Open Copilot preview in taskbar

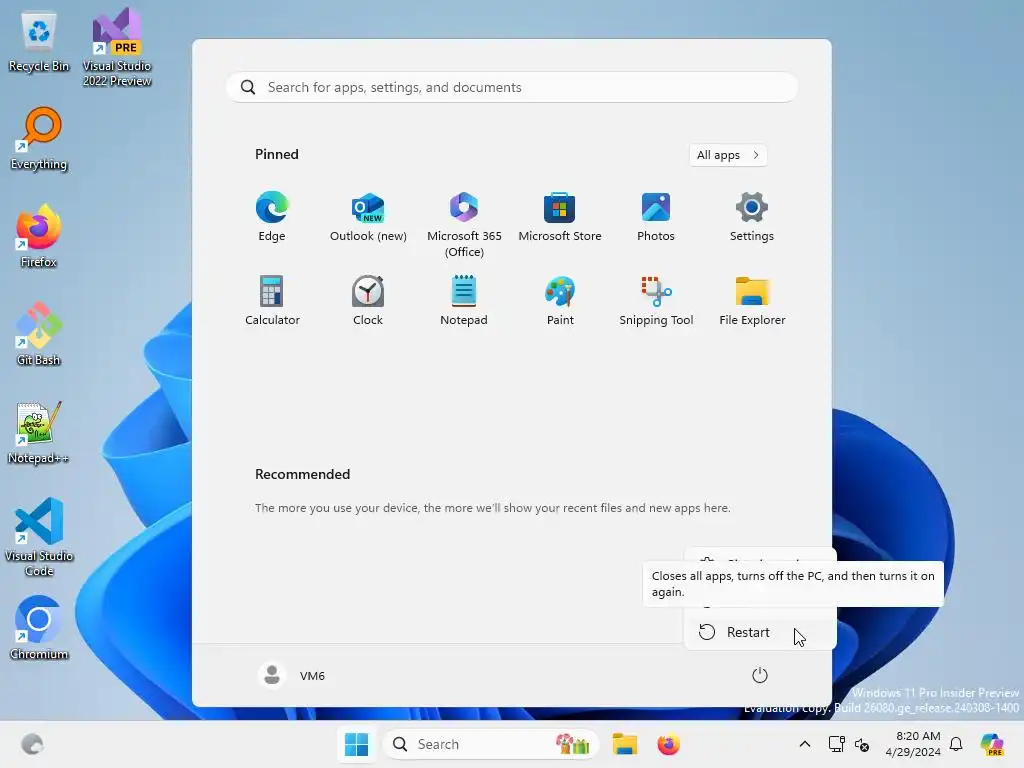coord(992,744)
